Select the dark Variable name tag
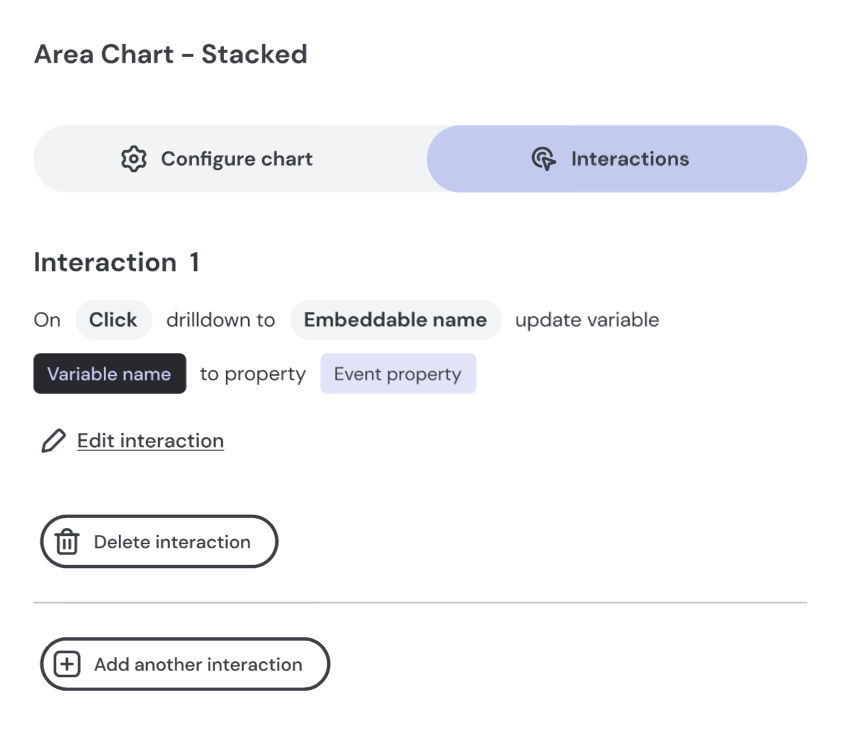 pyautogui.click(x=109, y=374)
